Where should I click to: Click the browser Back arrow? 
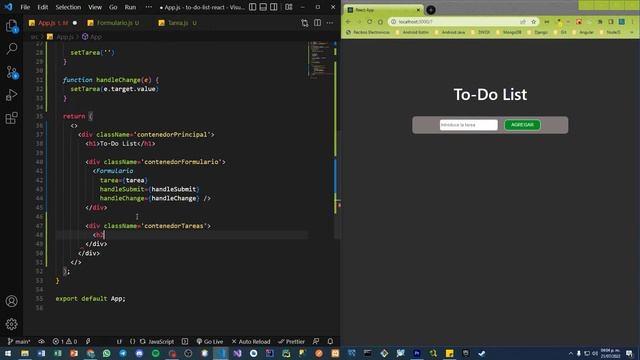coord(348,22)
